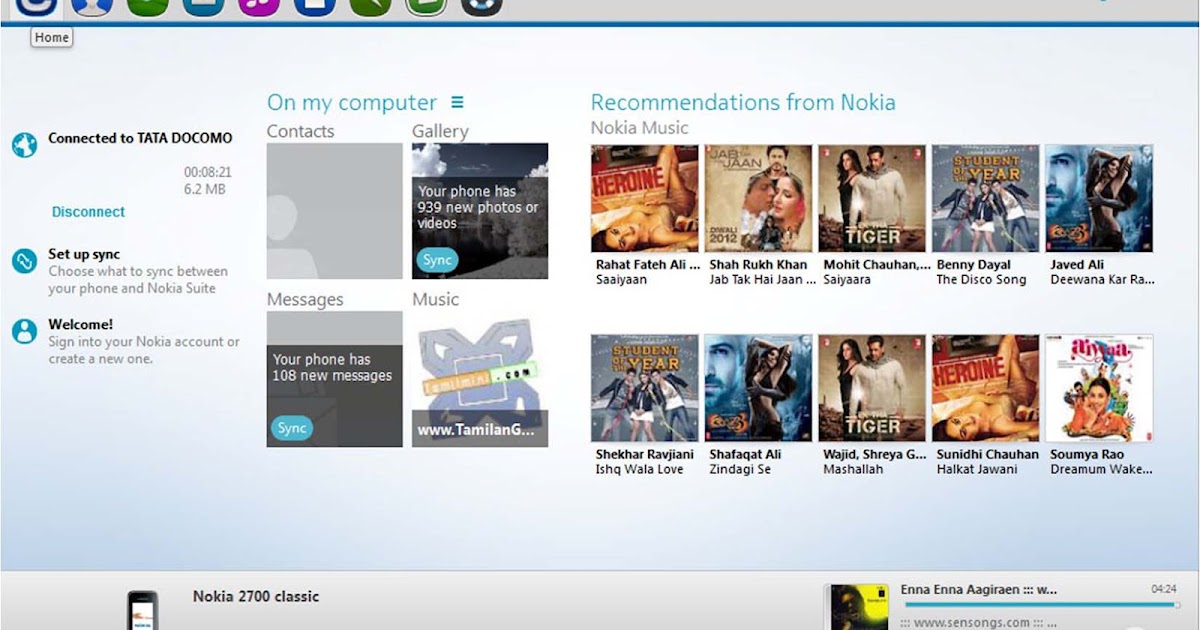This screenshot has height=630, width=1200.
Task: Open the Jab Tak Hai Jaan album cover
Action: pos(758,198)
